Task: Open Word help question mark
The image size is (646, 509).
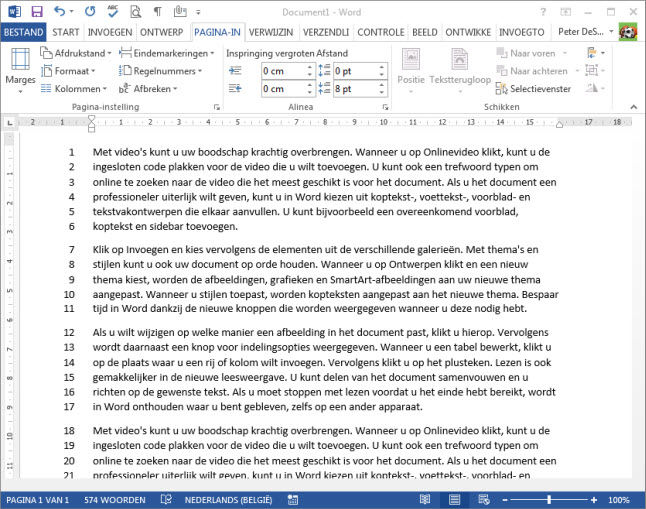Action: [x=543, y=12]
